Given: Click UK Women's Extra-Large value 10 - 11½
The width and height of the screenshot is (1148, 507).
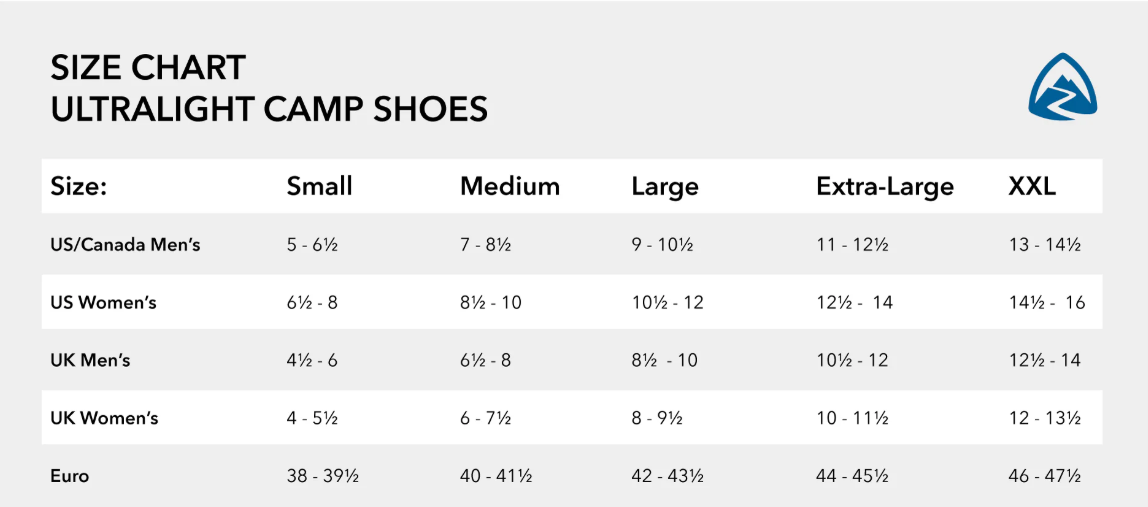Looking at the screenshot, I should [852, 418].
